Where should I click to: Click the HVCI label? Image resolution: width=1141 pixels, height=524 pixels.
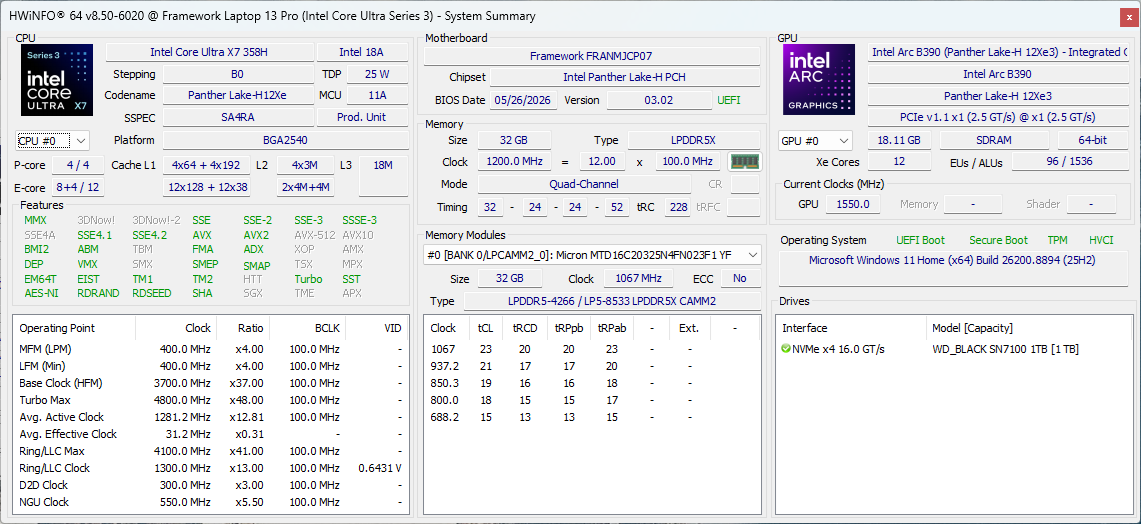click(1101, 240)
